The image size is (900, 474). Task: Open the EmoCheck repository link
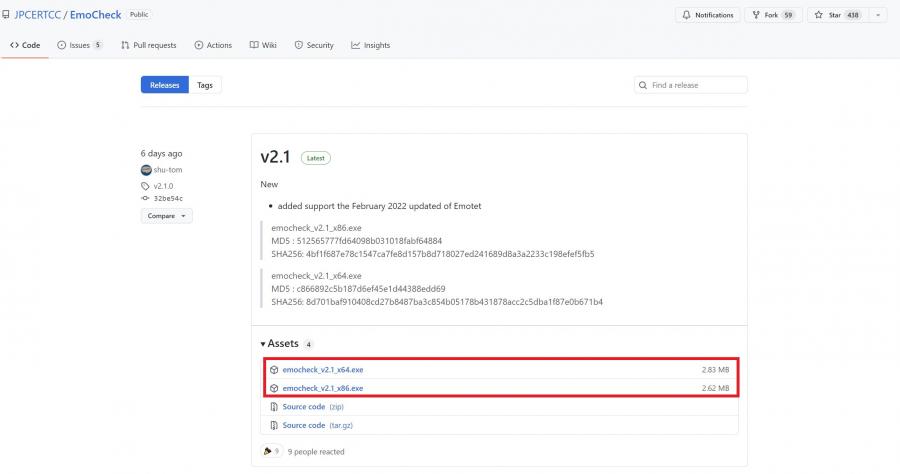coord(95,15)
